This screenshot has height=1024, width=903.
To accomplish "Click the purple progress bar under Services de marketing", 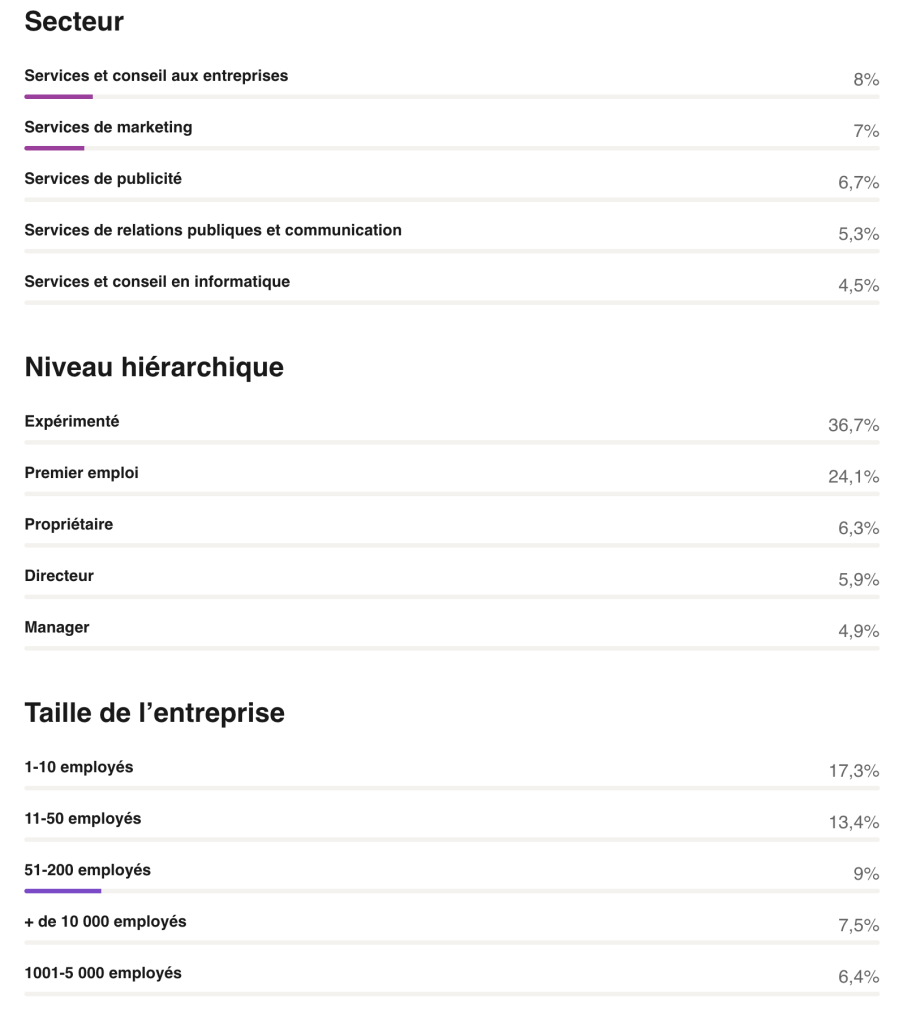I will (55, 148).
